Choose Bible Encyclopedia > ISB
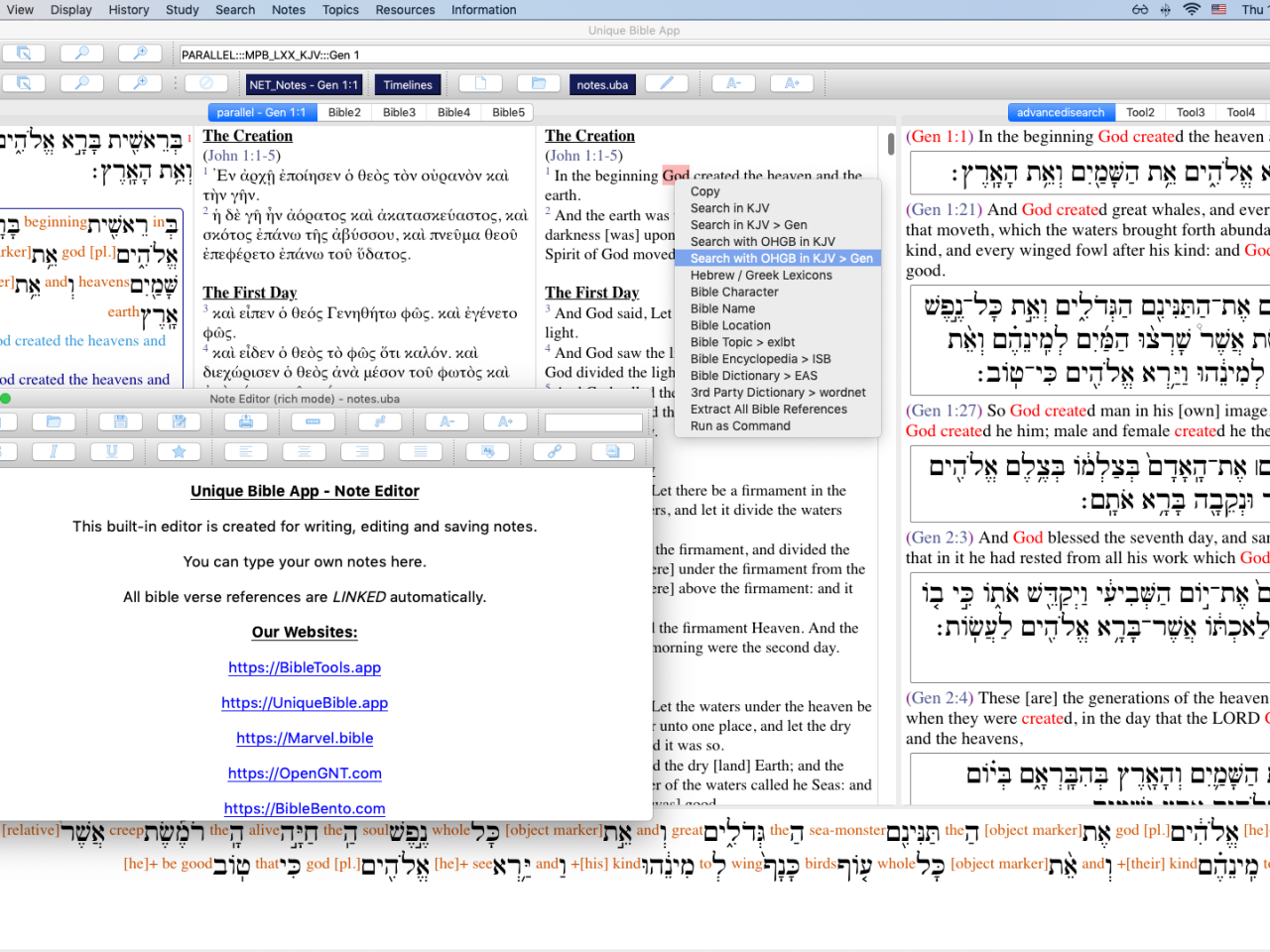Viewport: 1270px width, 952px height. 778,359
